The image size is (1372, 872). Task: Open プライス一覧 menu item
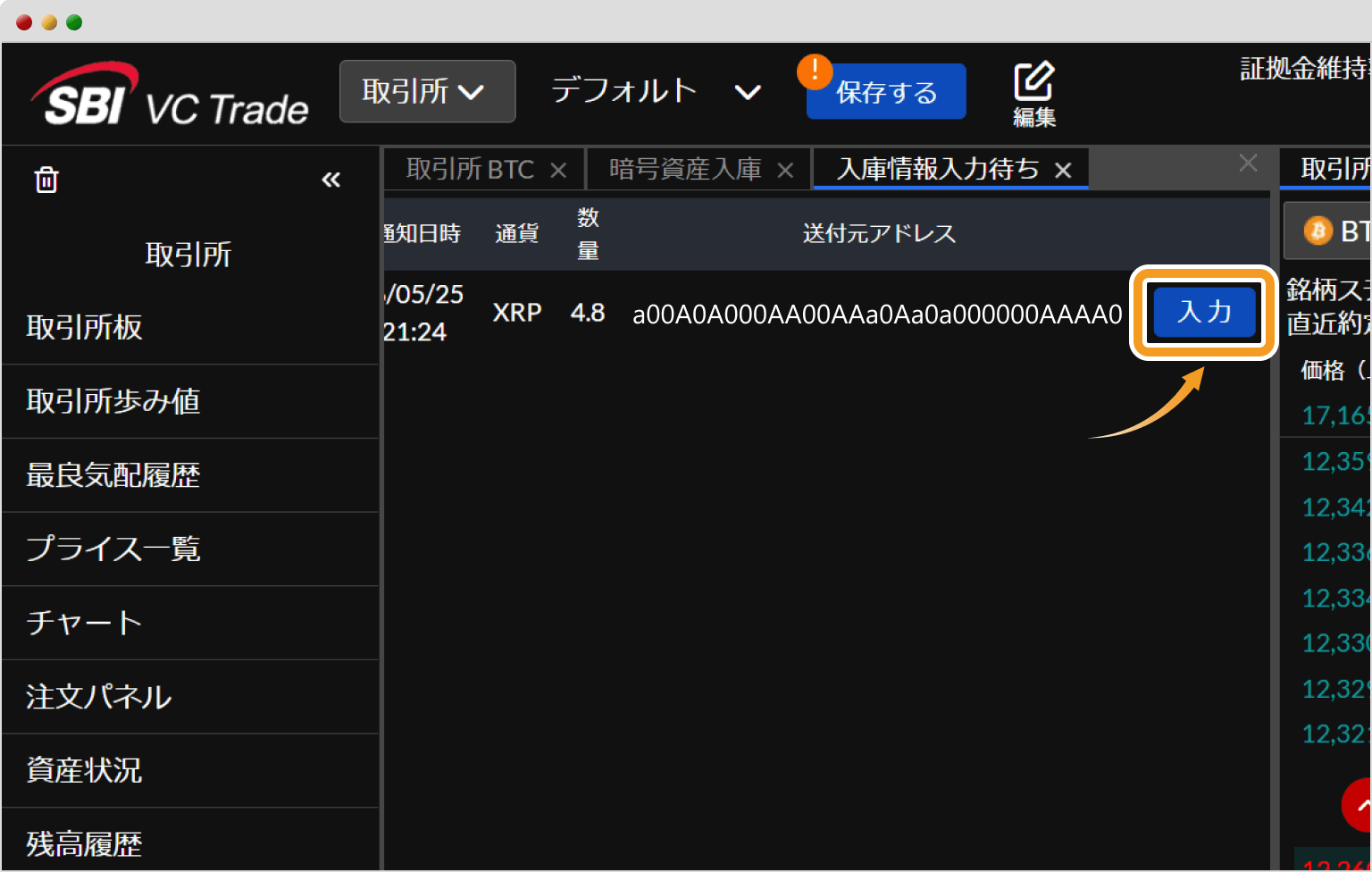[x=190, y=549]
